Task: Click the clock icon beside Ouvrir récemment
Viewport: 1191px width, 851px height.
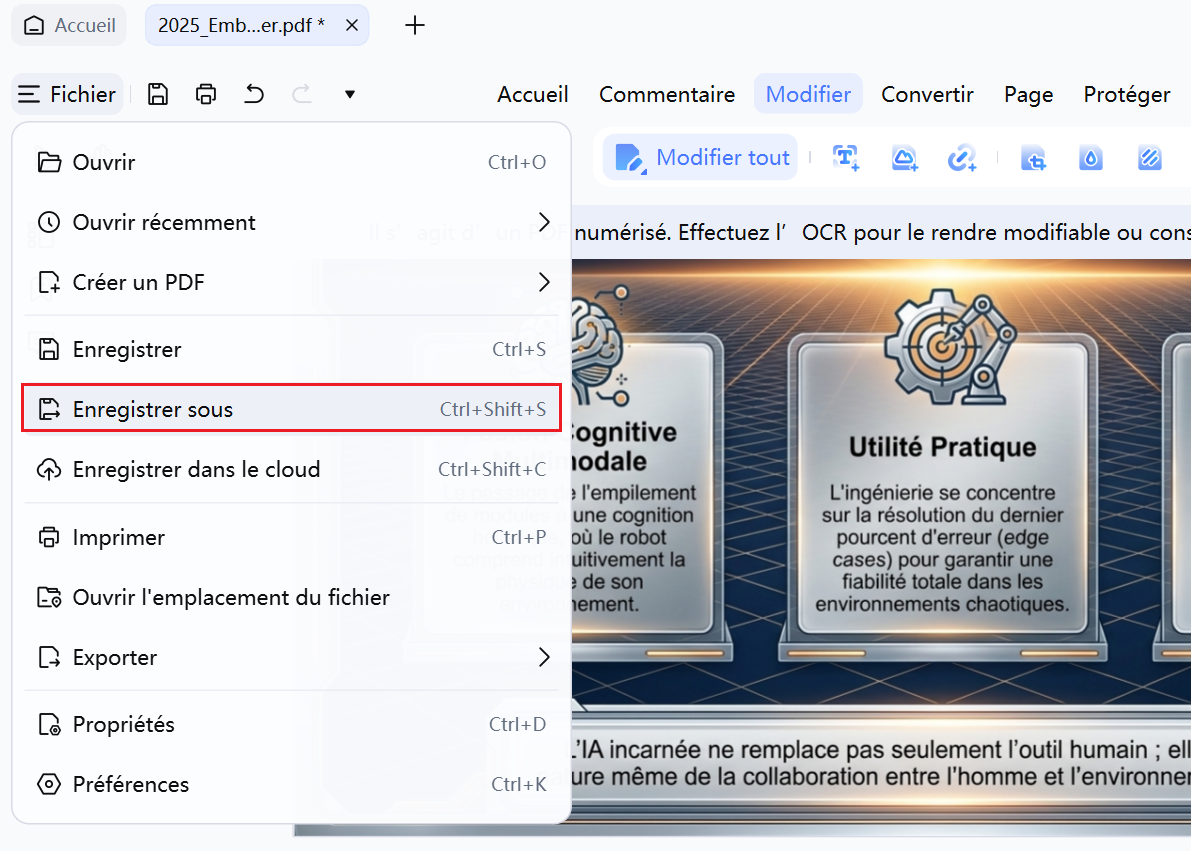Action: (x=49, y=222)
